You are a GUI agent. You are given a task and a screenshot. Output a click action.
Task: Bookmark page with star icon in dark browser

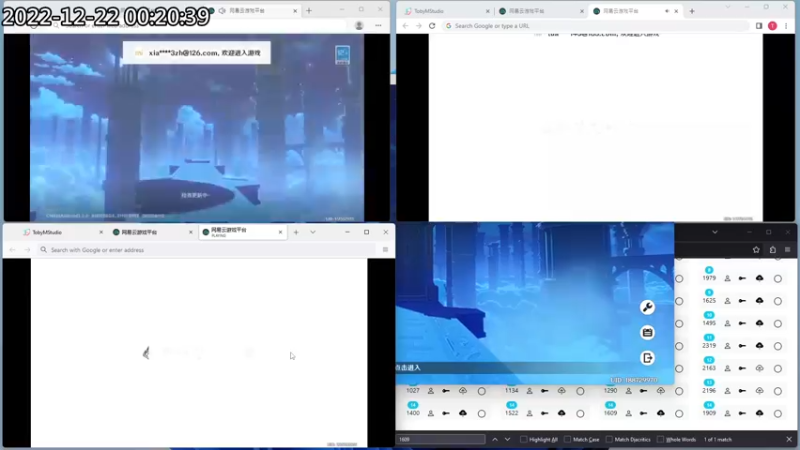756,249
